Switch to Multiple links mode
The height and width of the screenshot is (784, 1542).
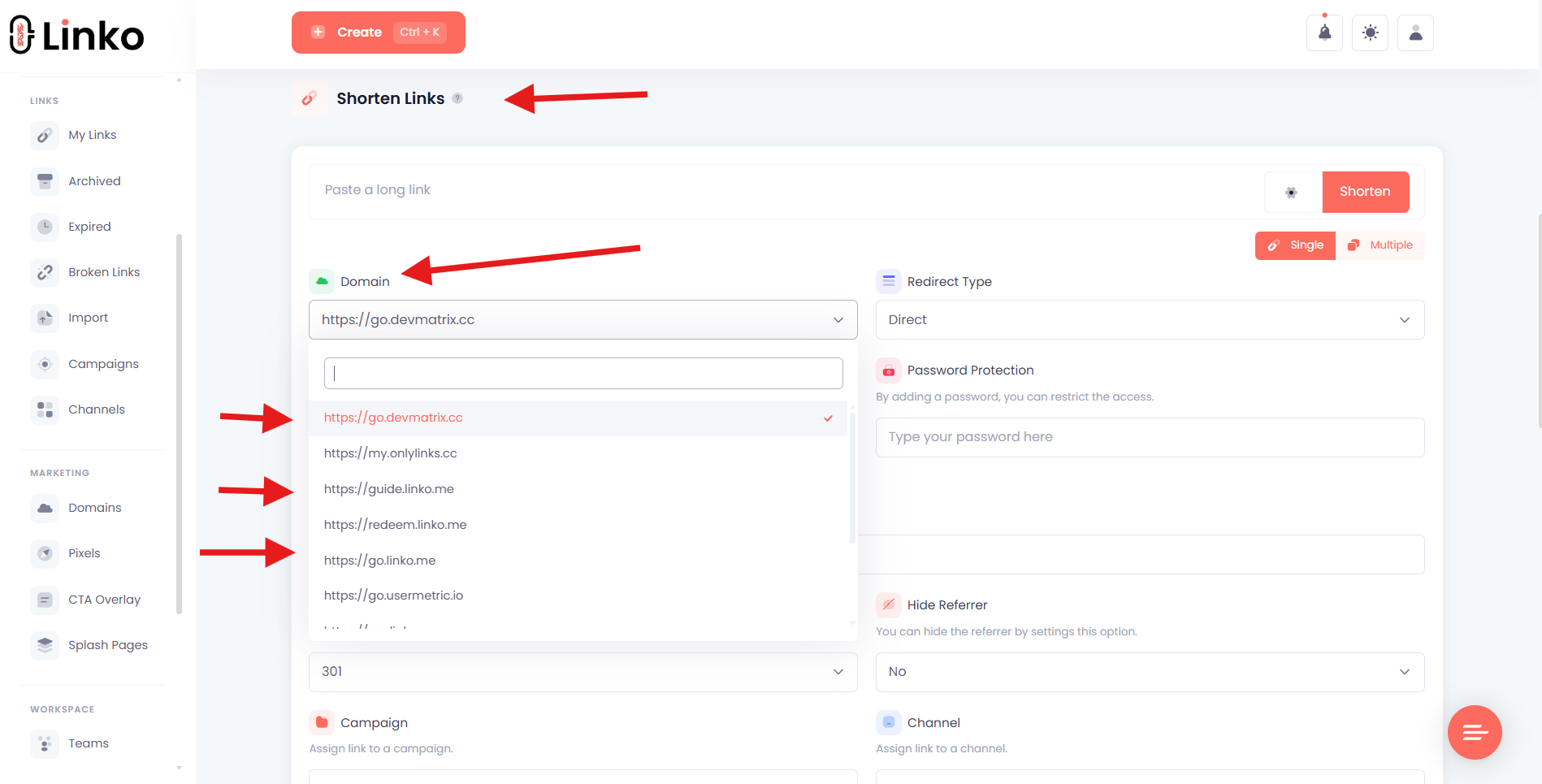[x=1380, y=245]
